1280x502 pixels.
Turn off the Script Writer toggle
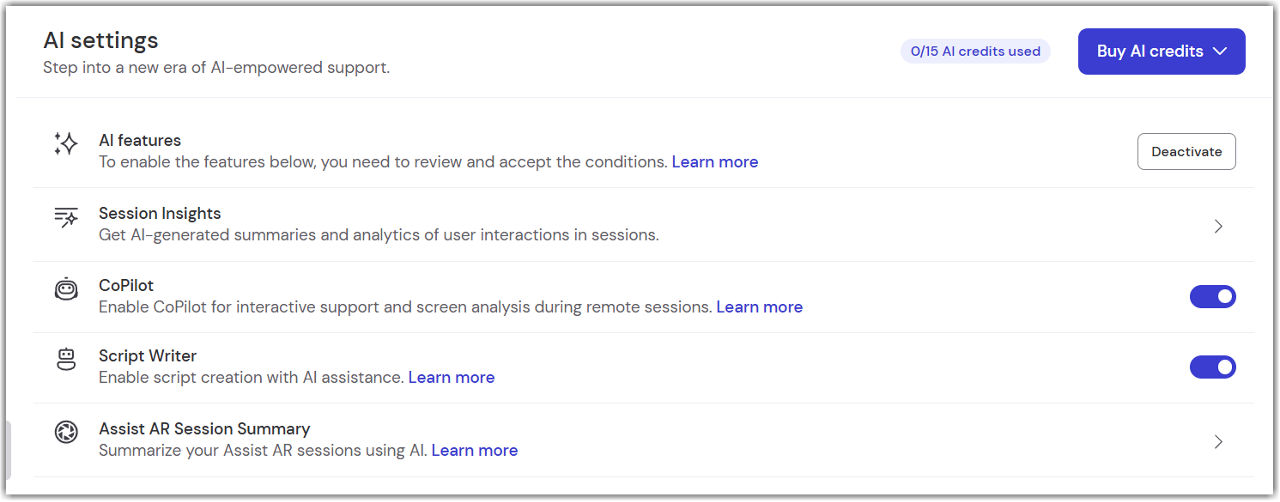(x=1212, y=367)
